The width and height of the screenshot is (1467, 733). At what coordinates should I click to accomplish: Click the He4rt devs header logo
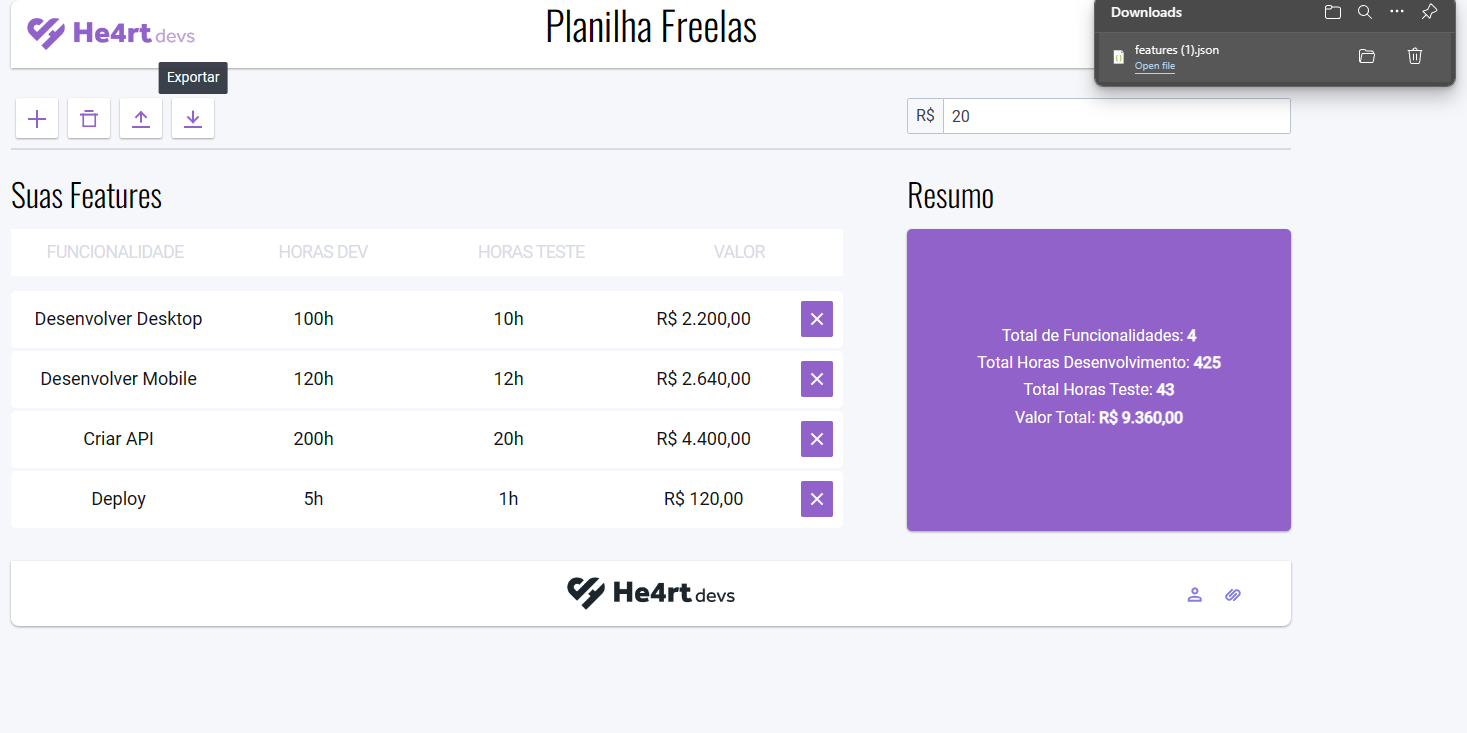(110, 33)
